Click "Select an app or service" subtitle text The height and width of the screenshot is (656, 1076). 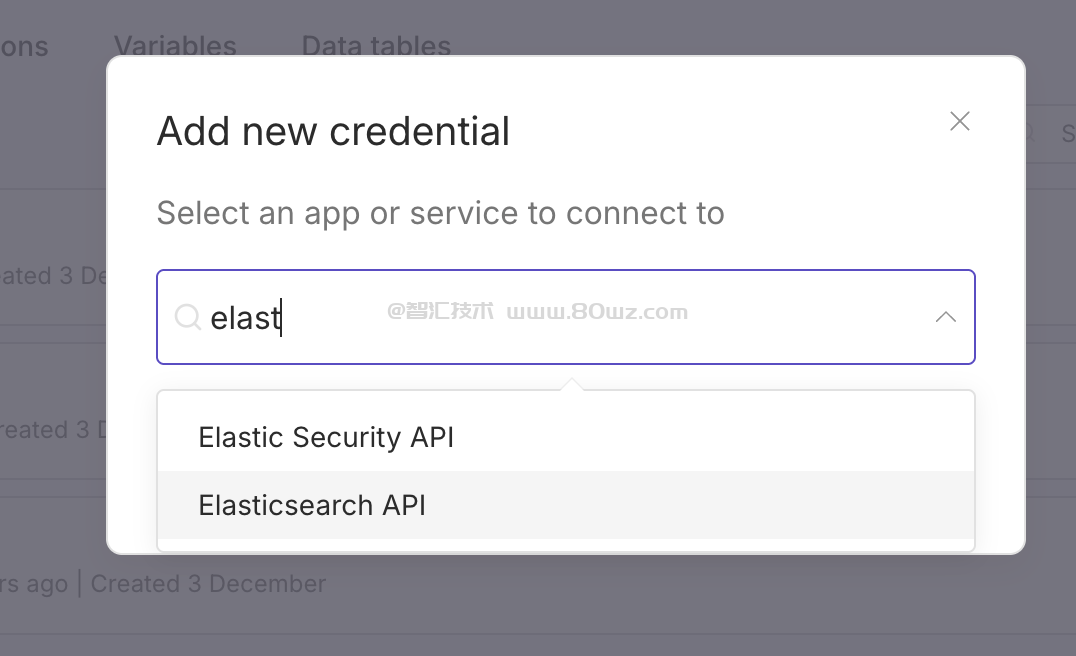click(x=440, y=213)
